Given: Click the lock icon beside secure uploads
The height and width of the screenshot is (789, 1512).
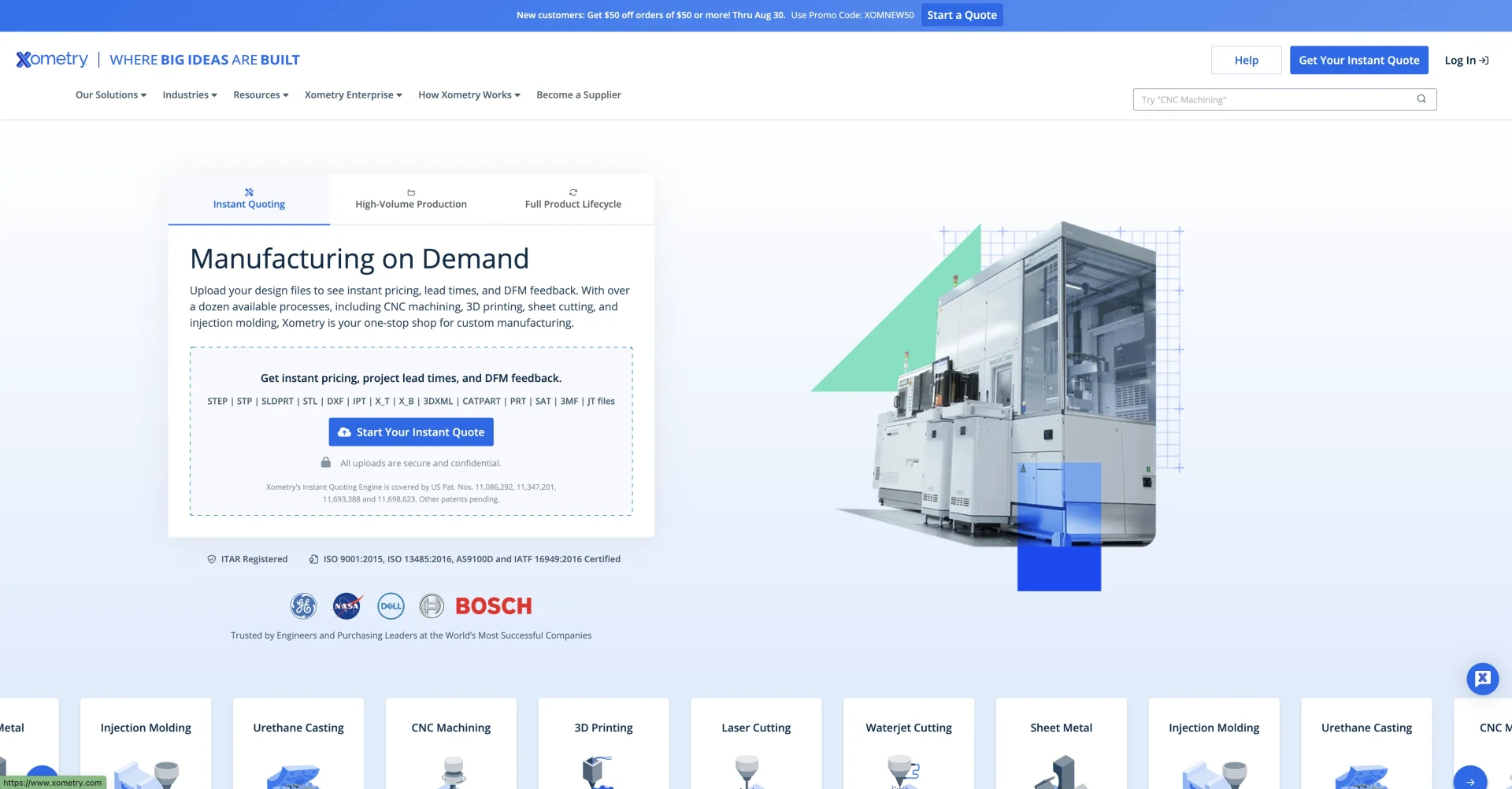Looking at the screenshot, I should pos(325,462).
